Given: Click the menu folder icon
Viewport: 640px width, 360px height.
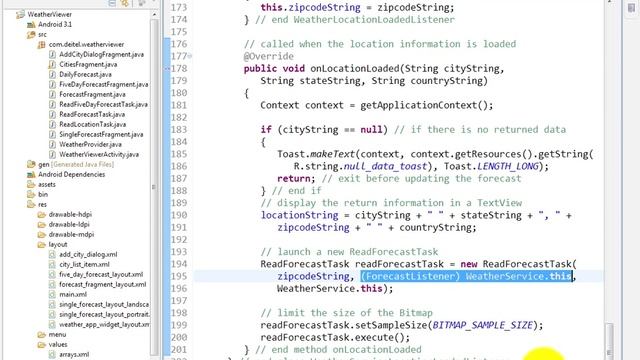Looking at the screenshot, I should 42,335.
